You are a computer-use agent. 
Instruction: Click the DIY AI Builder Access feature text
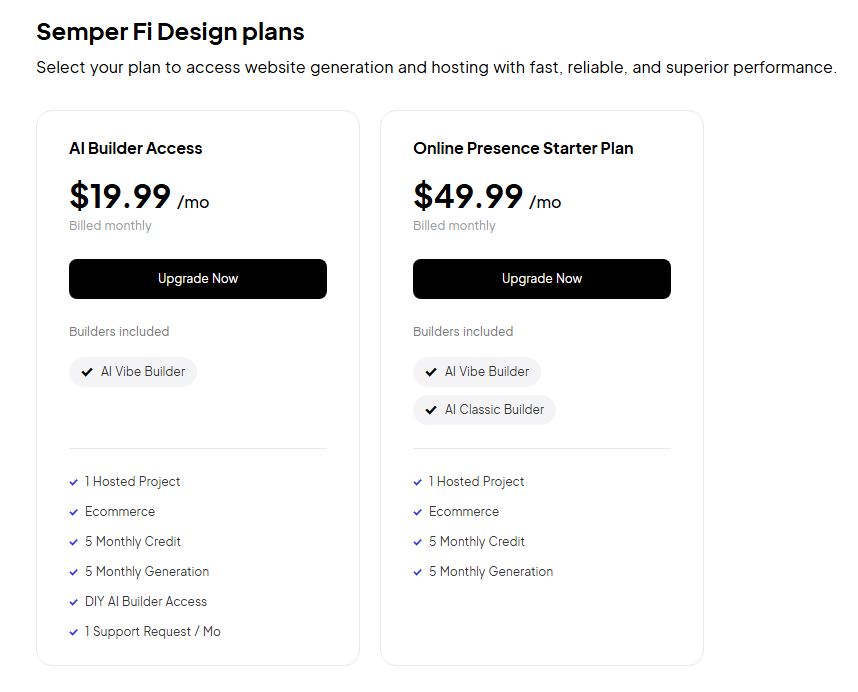[x=146, y=602]
